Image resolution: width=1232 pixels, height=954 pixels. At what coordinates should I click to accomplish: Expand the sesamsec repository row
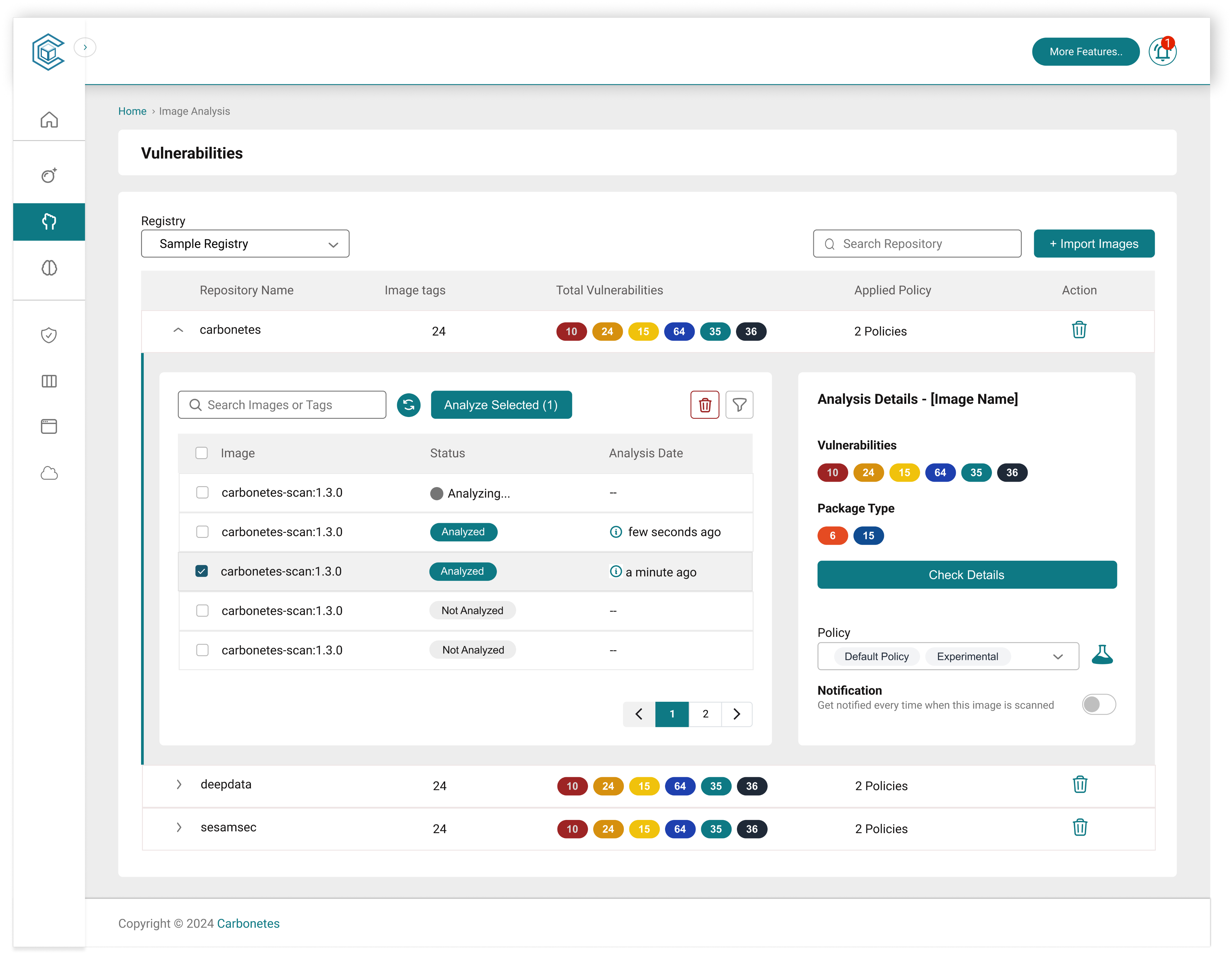(179, 828)
